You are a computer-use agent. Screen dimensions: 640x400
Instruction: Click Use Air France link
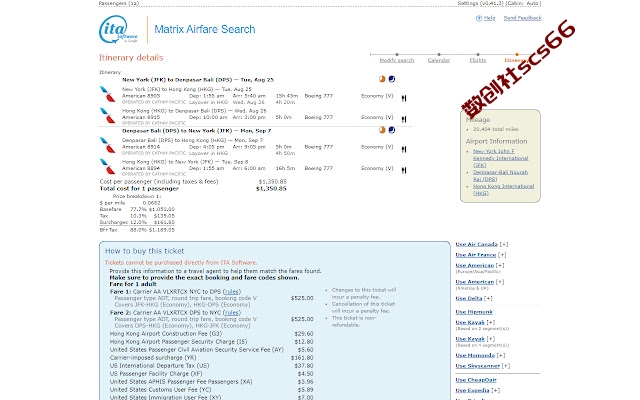coord(476,255)
